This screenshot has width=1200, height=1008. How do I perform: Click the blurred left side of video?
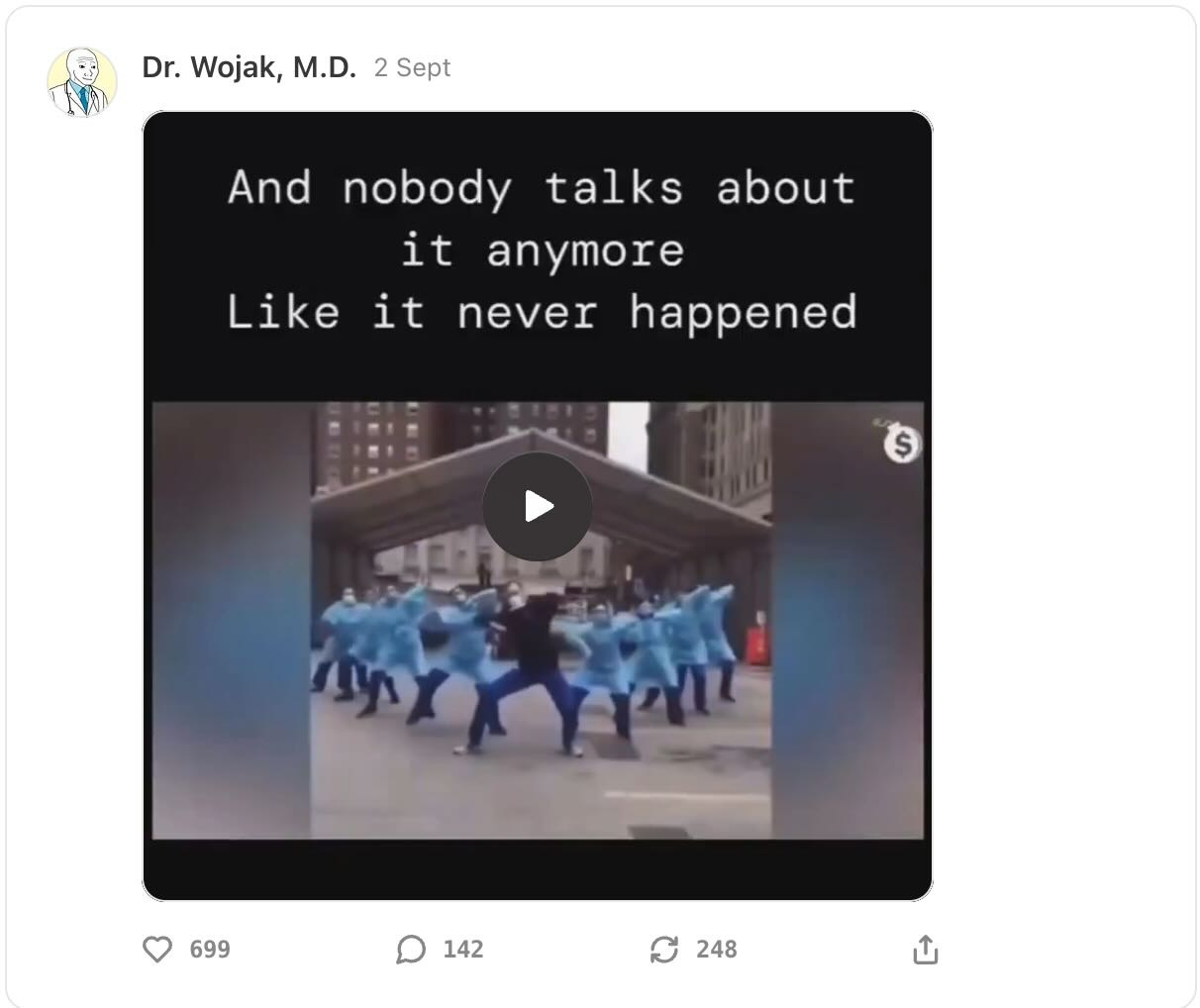(x=232, y=620)
